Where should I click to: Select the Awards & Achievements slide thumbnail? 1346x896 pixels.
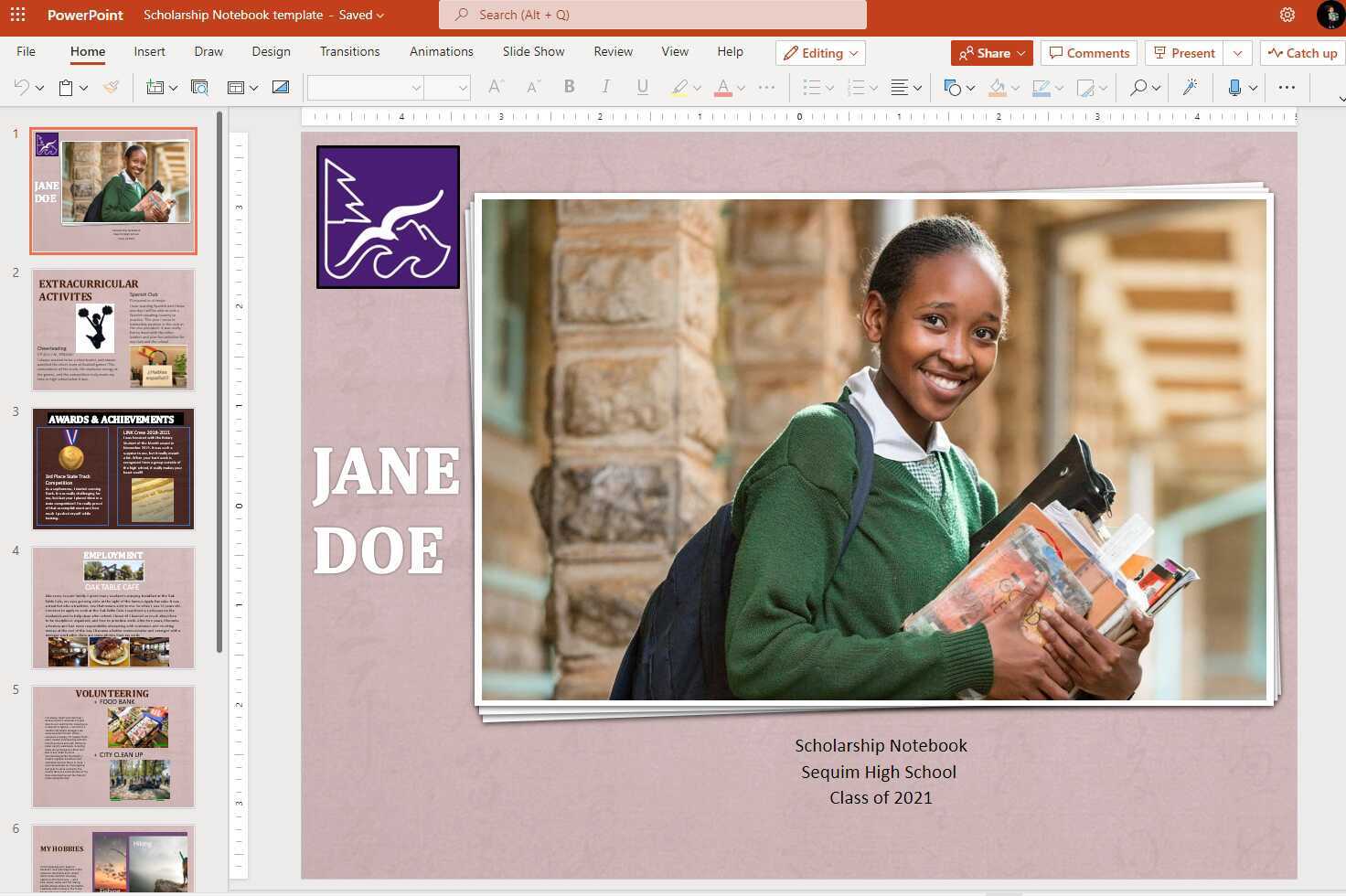pyautogui.click(x=112, y=468)
